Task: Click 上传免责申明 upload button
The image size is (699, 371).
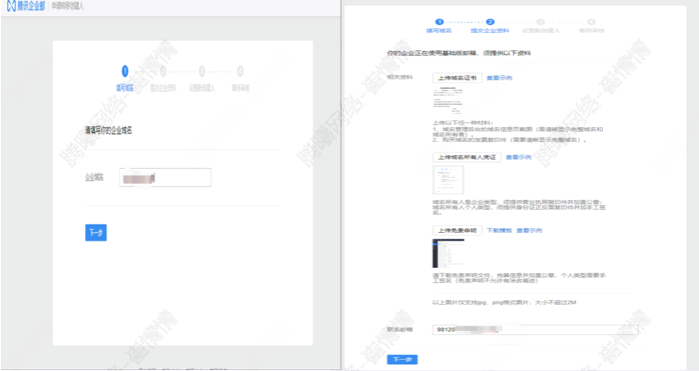Action: pos(457,231)
